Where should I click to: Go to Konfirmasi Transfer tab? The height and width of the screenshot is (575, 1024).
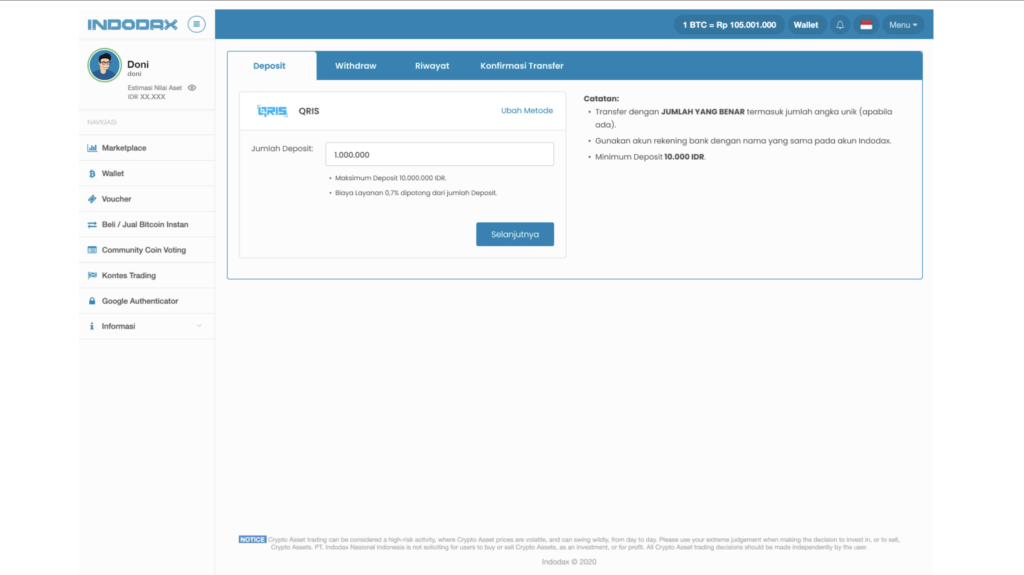pos(521,66)
